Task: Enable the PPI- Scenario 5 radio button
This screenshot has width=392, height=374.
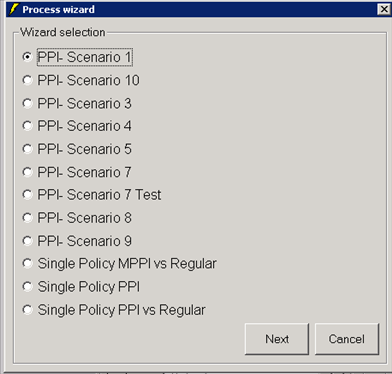Action: [x=27, y=149]
